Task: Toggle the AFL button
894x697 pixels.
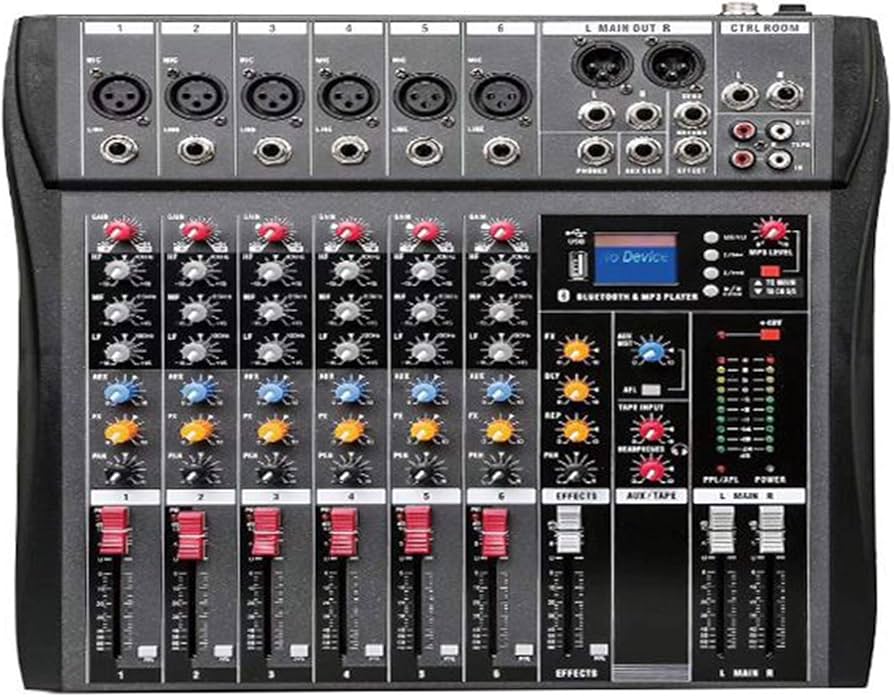Action: (x=651, y=390)
